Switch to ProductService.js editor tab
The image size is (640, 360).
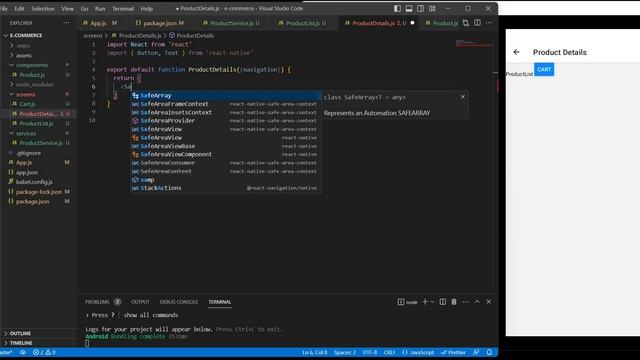[231, 23]
